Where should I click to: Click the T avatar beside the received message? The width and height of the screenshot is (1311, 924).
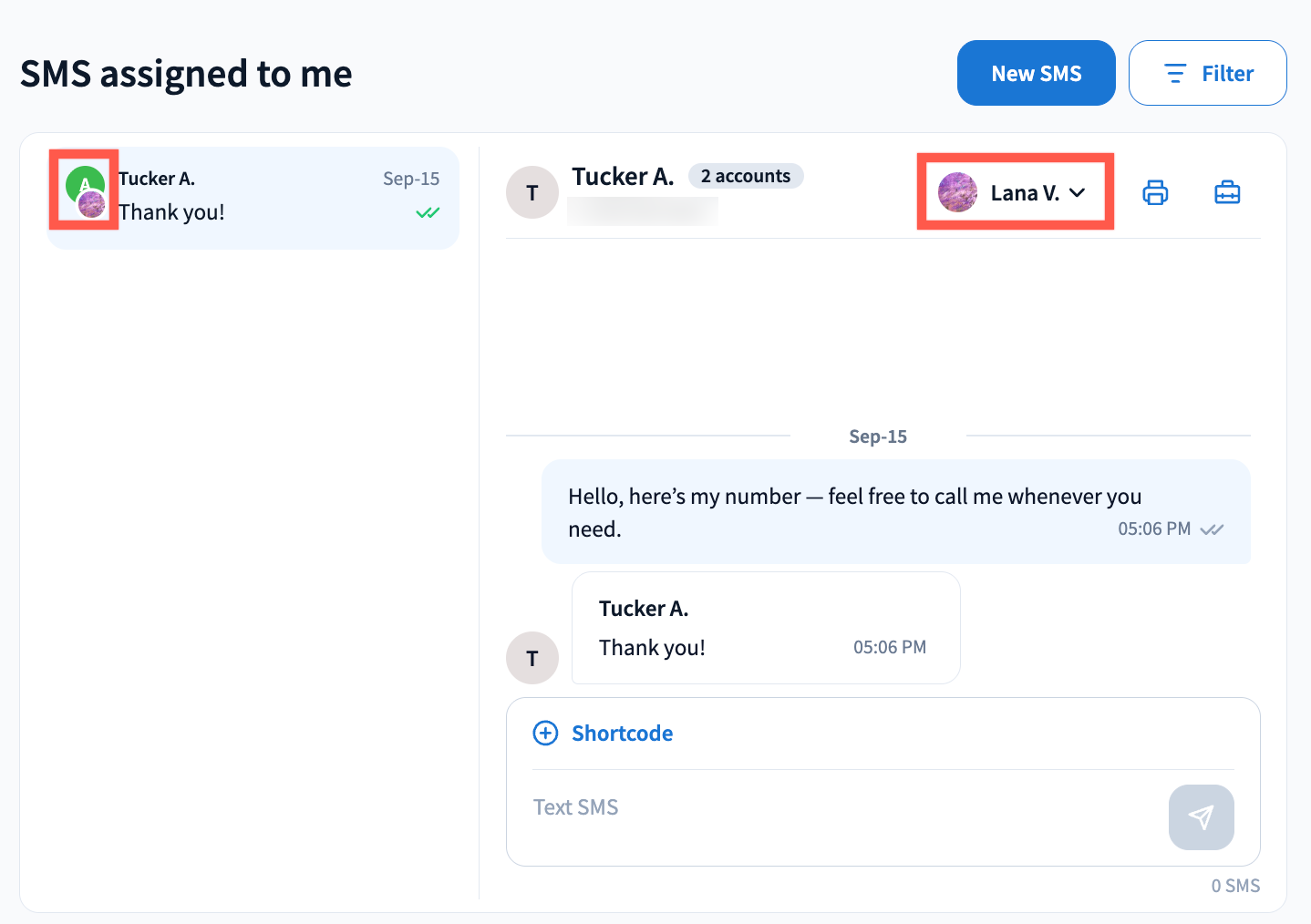coord(532,658)
